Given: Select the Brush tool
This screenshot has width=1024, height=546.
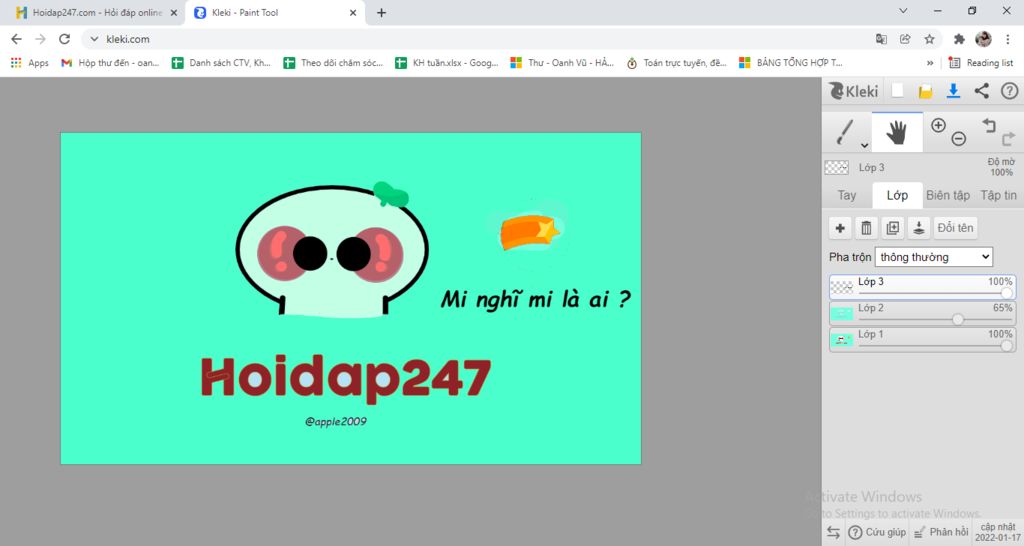Looking at the screenshot, I should coord(845,132).
